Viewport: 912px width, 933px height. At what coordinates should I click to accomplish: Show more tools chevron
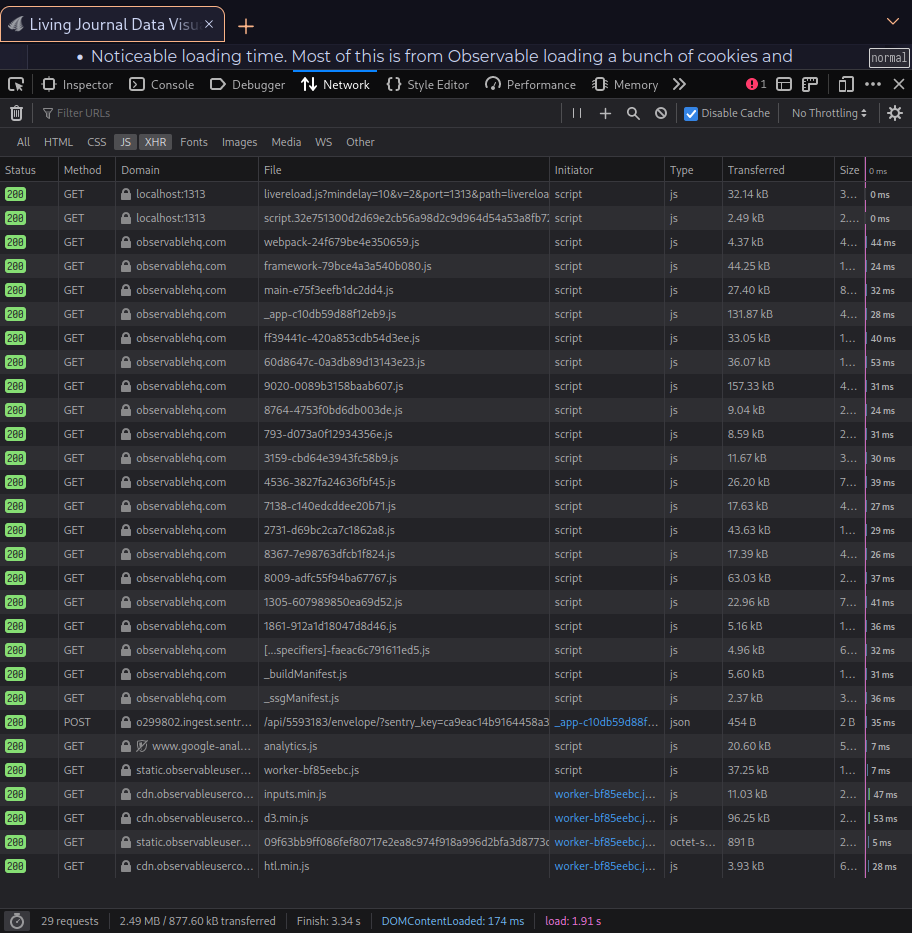679,84
